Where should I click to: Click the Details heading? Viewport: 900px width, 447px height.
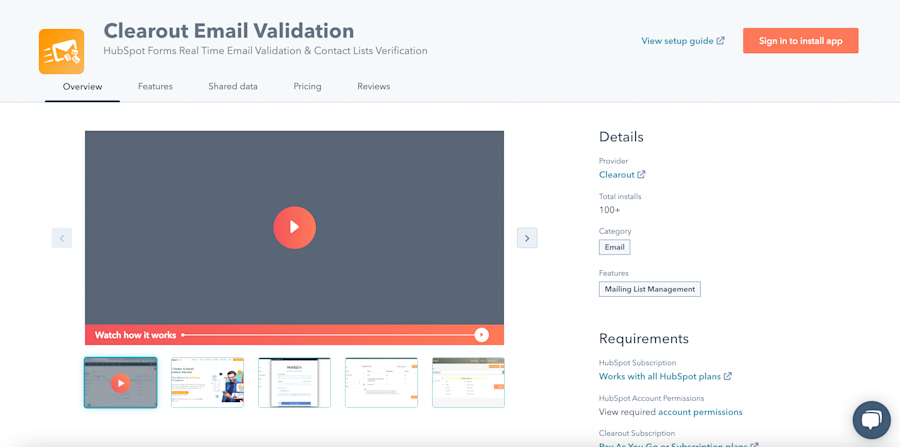coord(621,137)
